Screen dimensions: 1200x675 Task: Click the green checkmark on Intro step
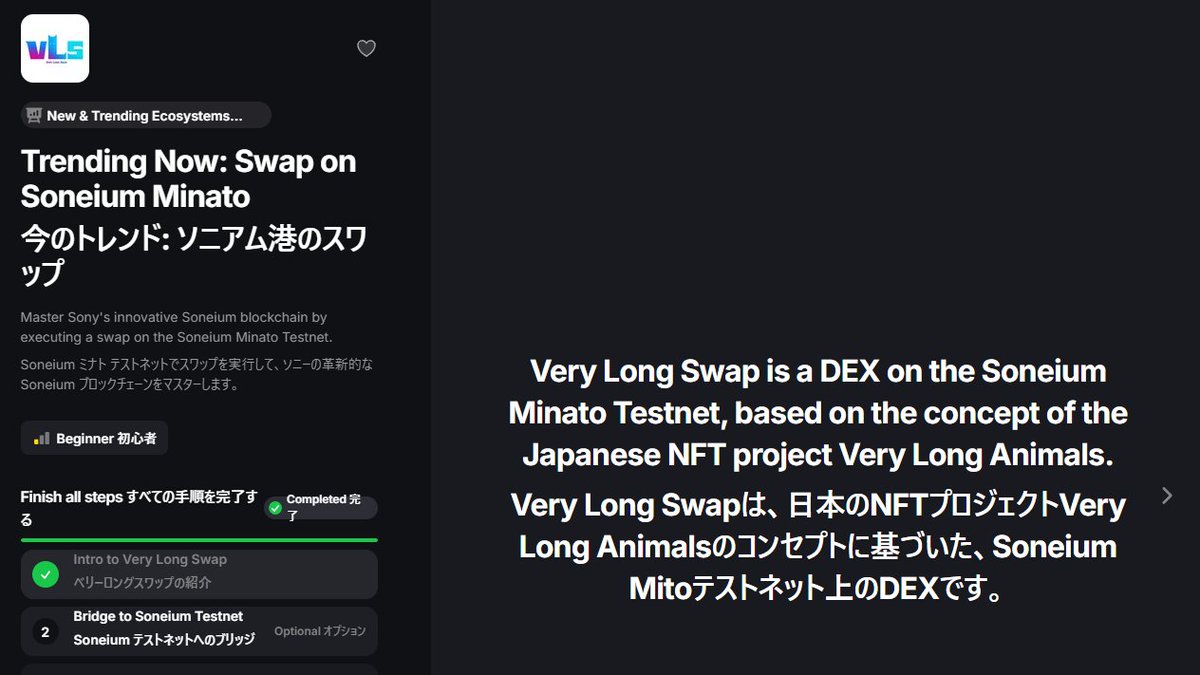tap(45, 574)
